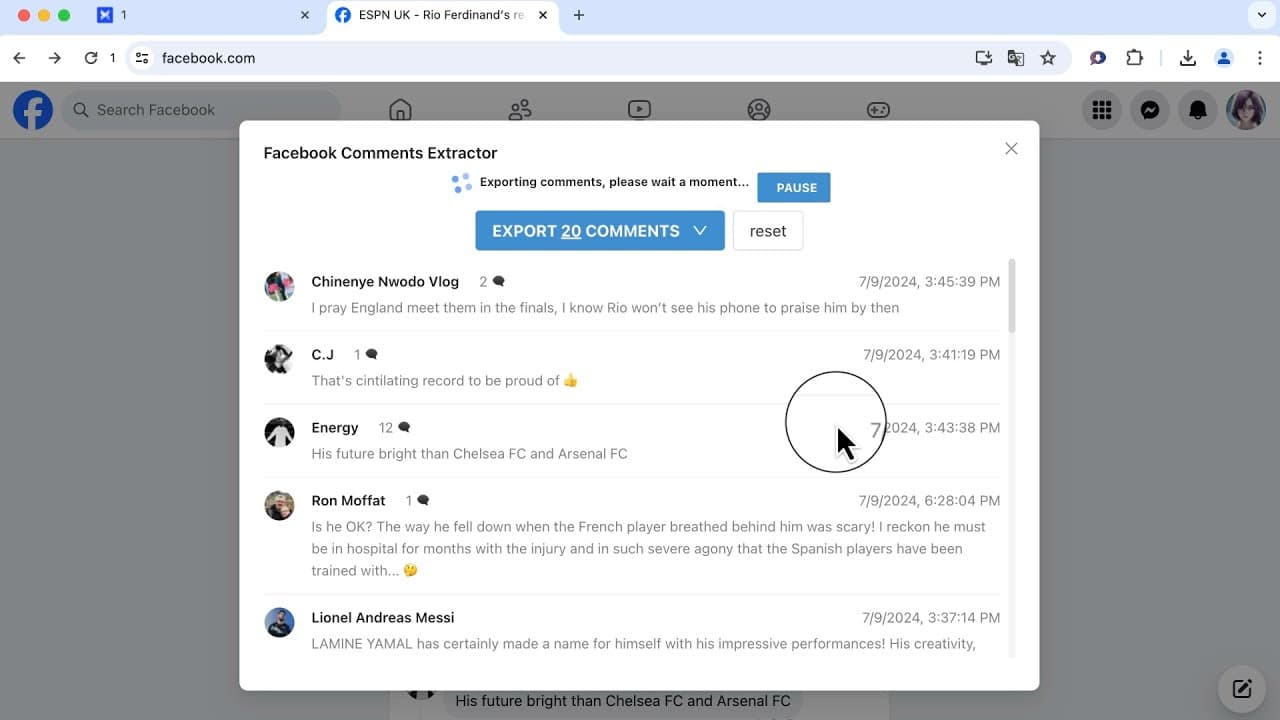This screenshot has width=1280, height=720.
Task: Click the reply icon beside C.J
Action: click(372, 355)
